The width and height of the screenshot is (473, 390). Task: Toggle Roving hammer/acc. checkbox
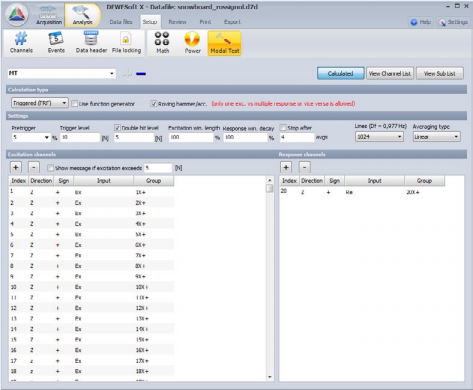click(x=154, y=104)
